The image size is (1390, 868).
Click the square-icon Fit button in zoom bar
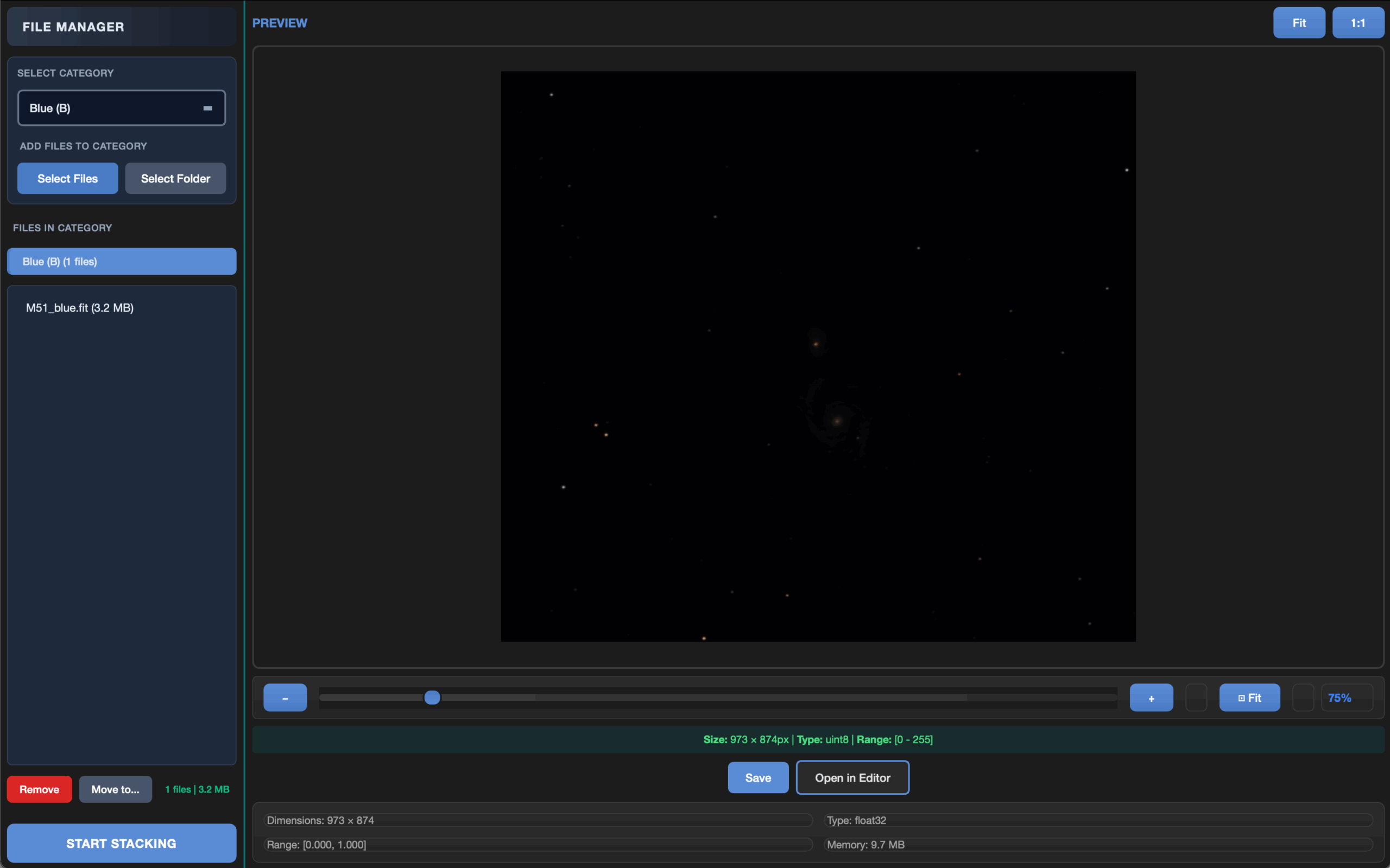(x=1249, y=698)
